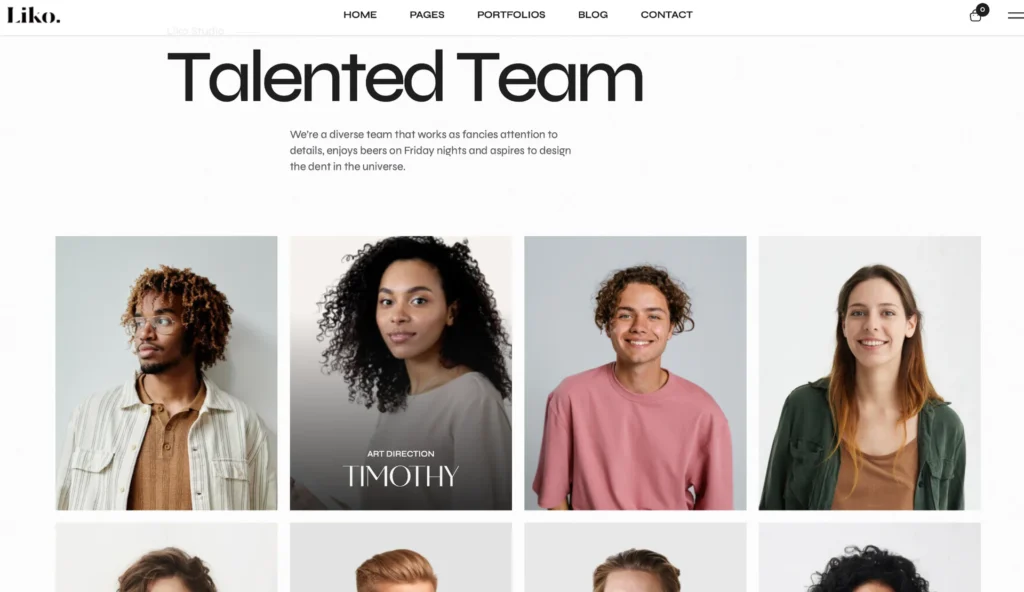Go to the Blog menu
Viewport: 1024px width, 592px height.
tap(593, 14)
